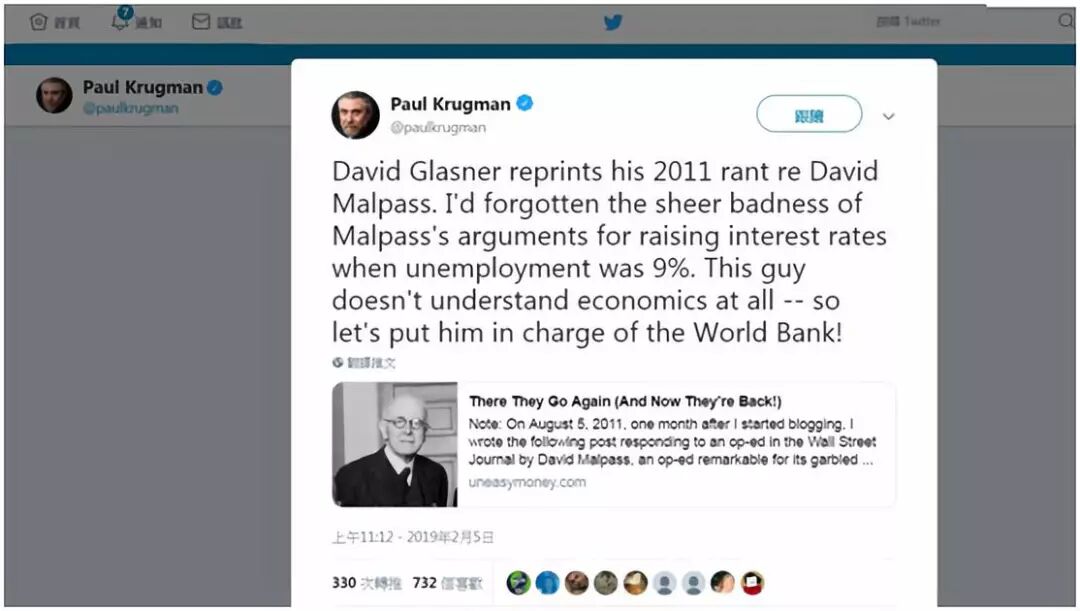Click Paul Krugman avatar in background header
Screen dimensions: 1080x611
coord(54,95)
